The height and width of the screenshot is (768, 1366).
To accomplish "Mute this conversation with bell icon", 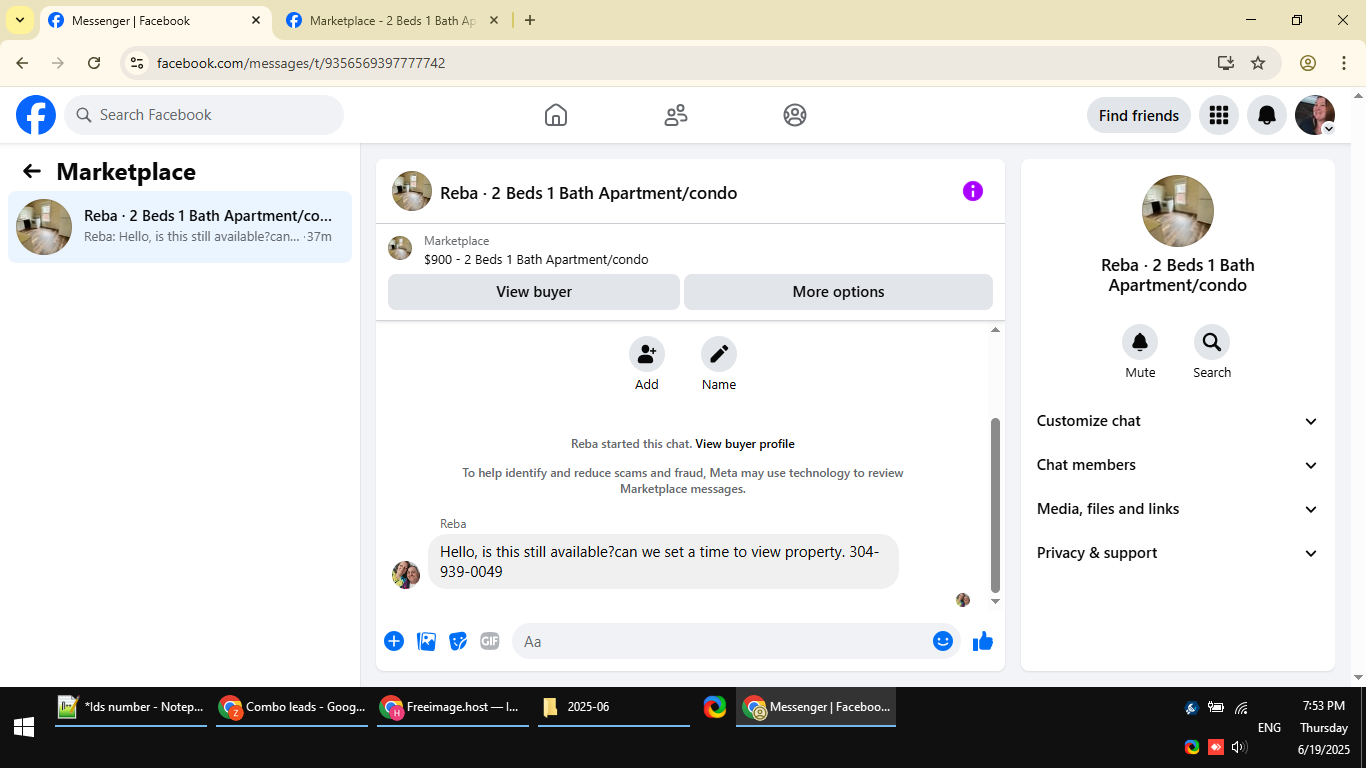I will click(1140, 343).
